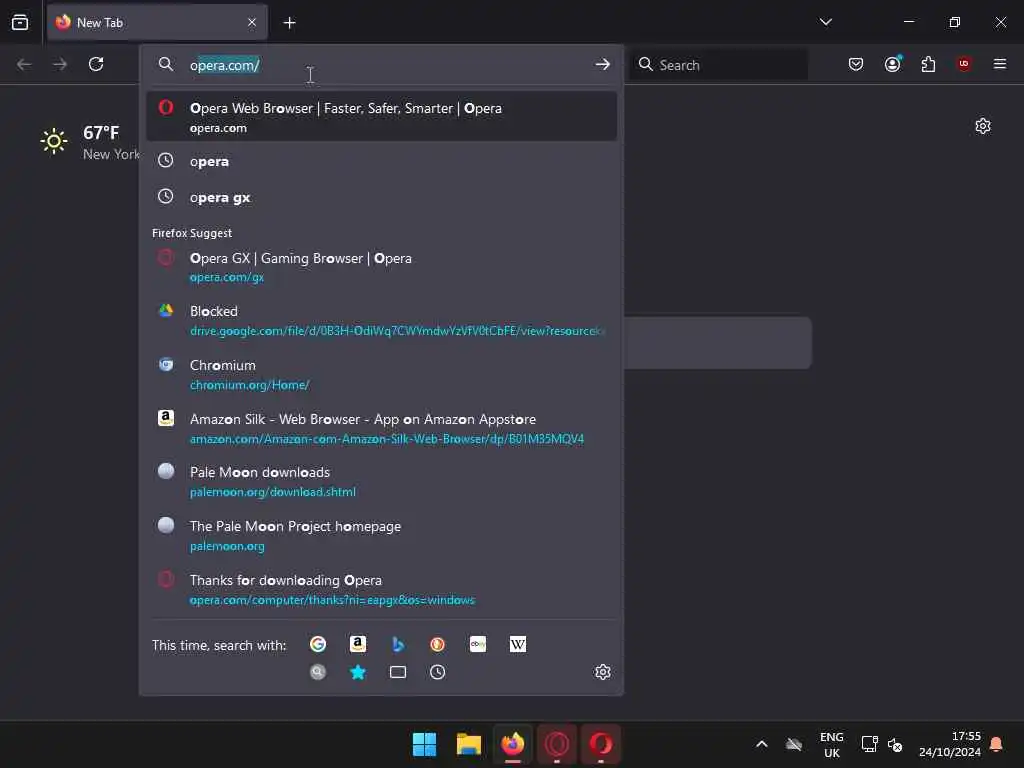Screen dimensions: 1024x768
Task: Open New Tab personalize gear icon
Action: coord(982,126)
